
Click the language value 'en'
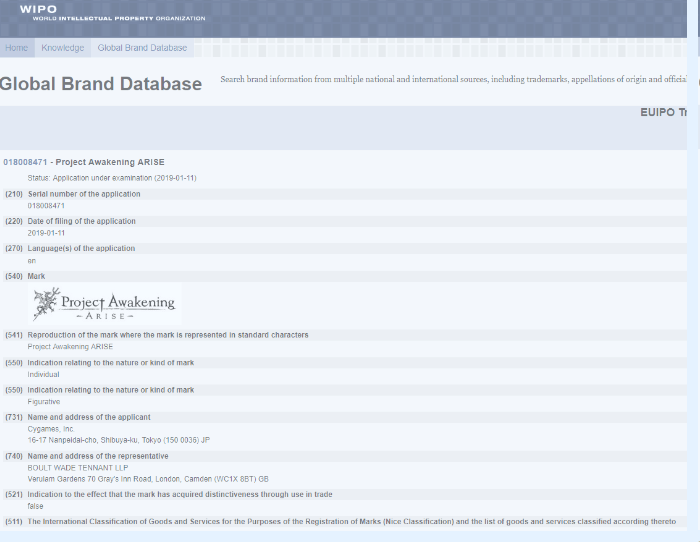32,260
